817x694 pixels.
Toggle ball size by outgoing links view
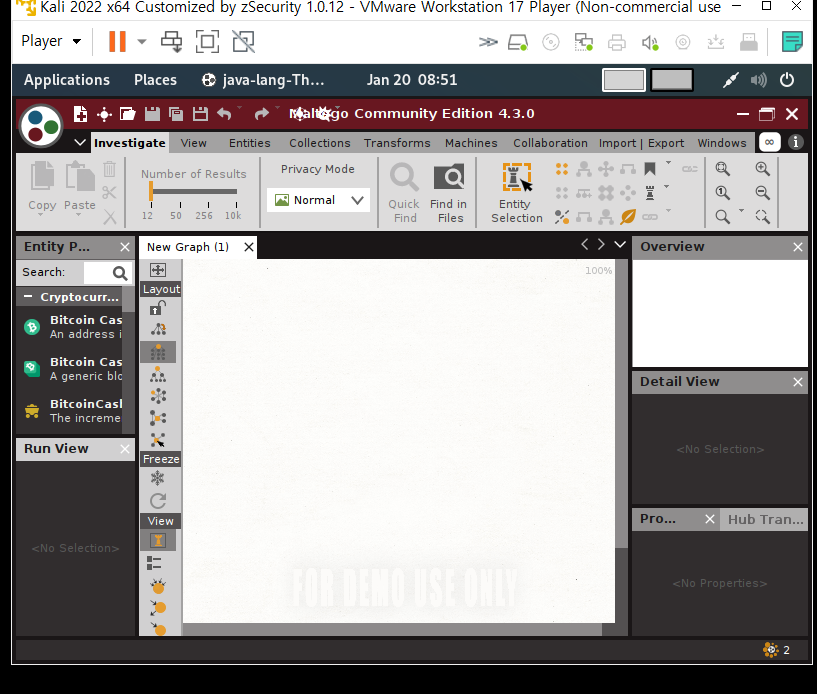(158, 628)
